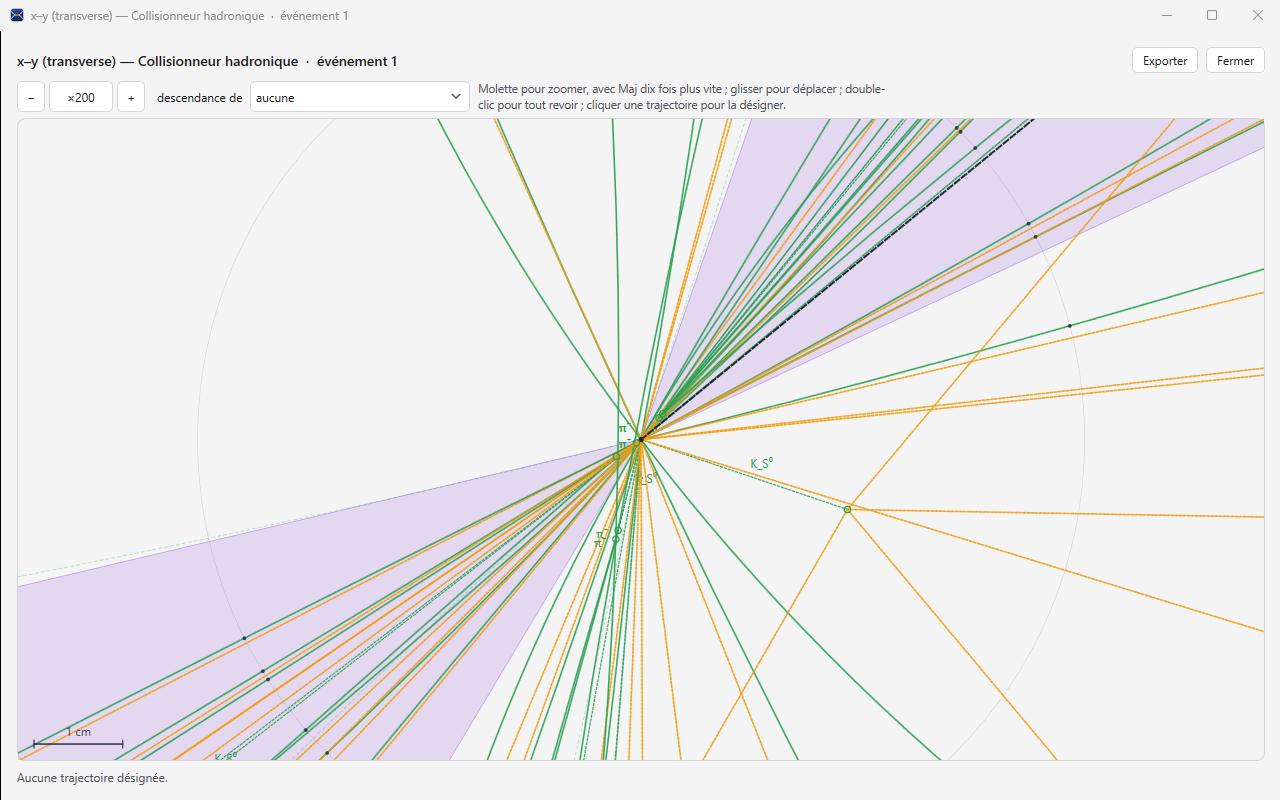Viewport: 1280px width, 800px height.
Task: Click the "descendance de" label
Action: click(x=200, y=98)
